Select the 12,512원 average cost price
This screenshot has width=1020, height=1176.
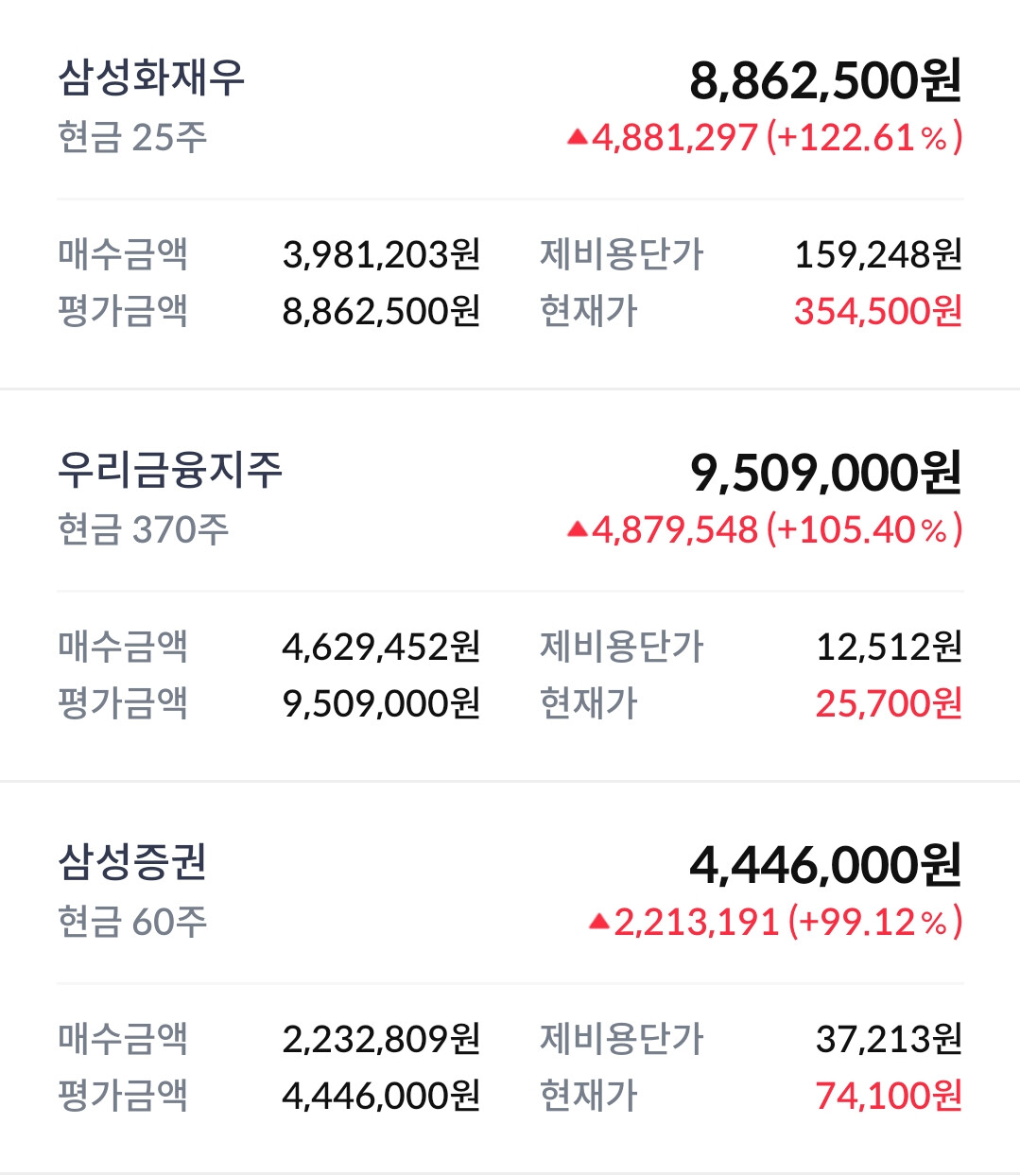coord(889,647)
